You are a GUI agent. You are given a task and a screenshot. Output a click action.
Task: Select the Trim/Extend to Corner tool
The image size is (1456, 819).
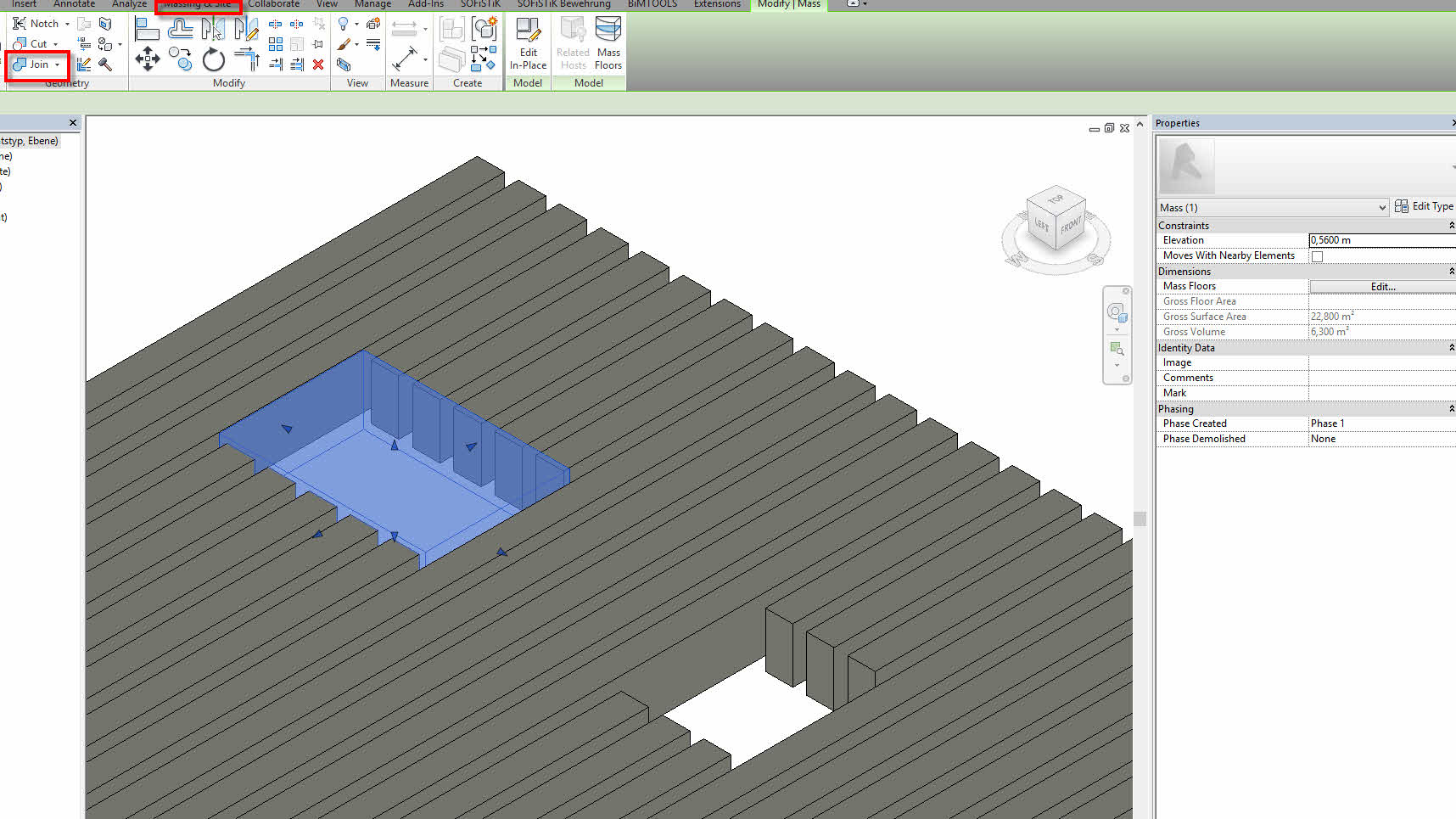[247, 59]
